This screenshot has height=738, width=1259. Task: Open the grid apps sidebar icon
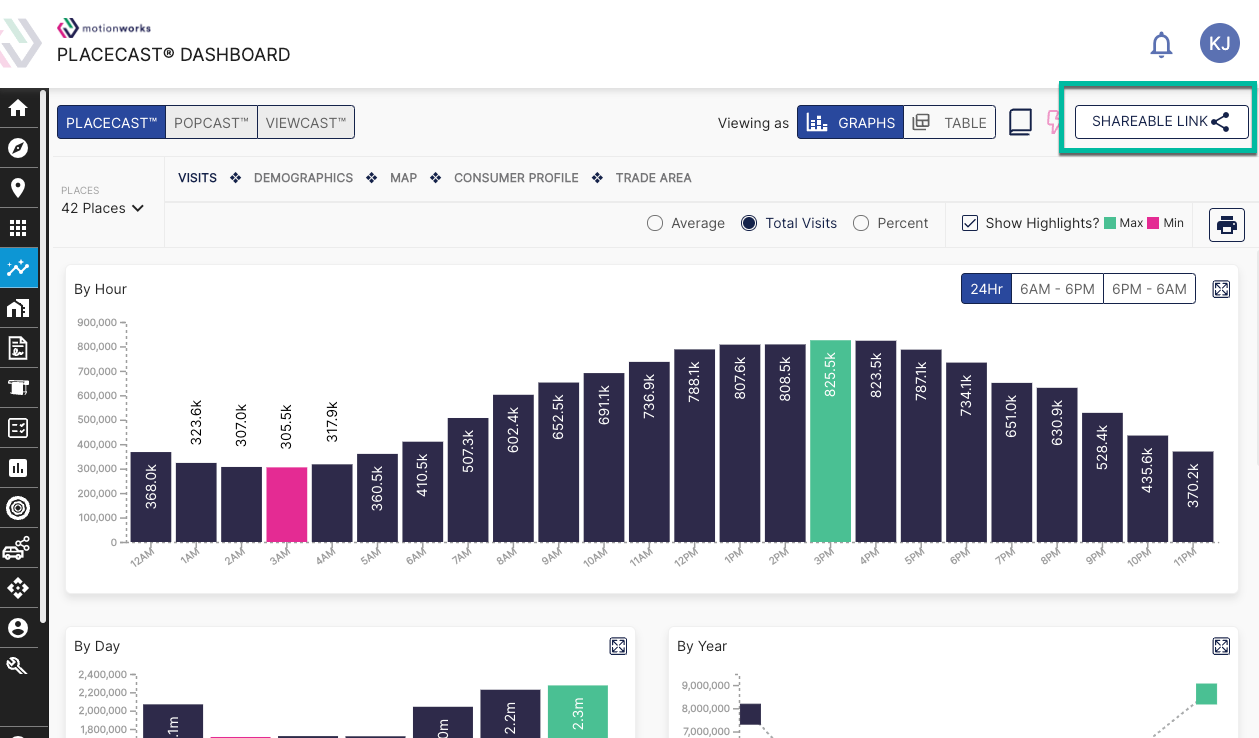(18, 228)
